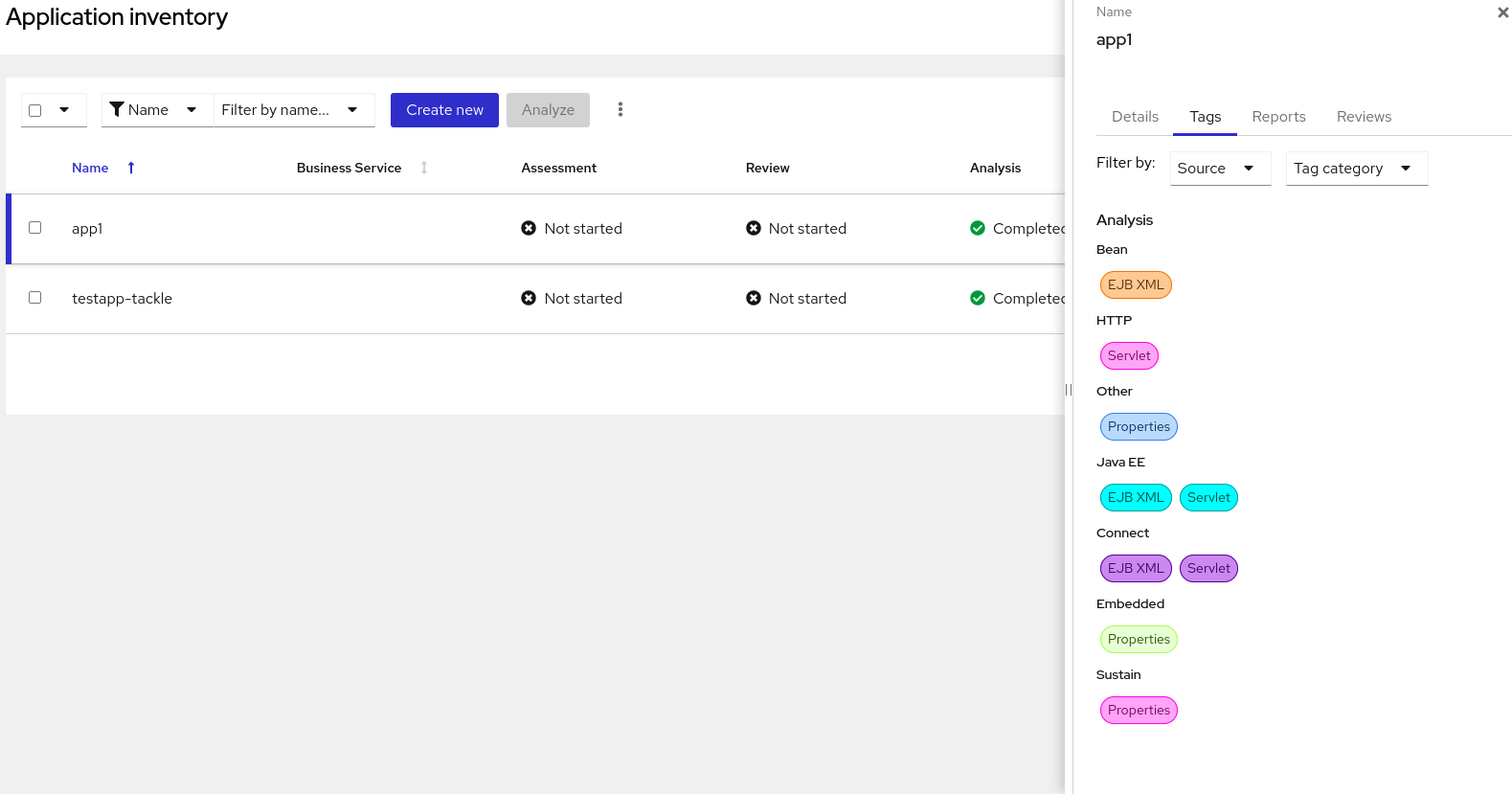Click the orange EJB XML tag
Screen dimensions: 1512x794
tap(1136, 284)
